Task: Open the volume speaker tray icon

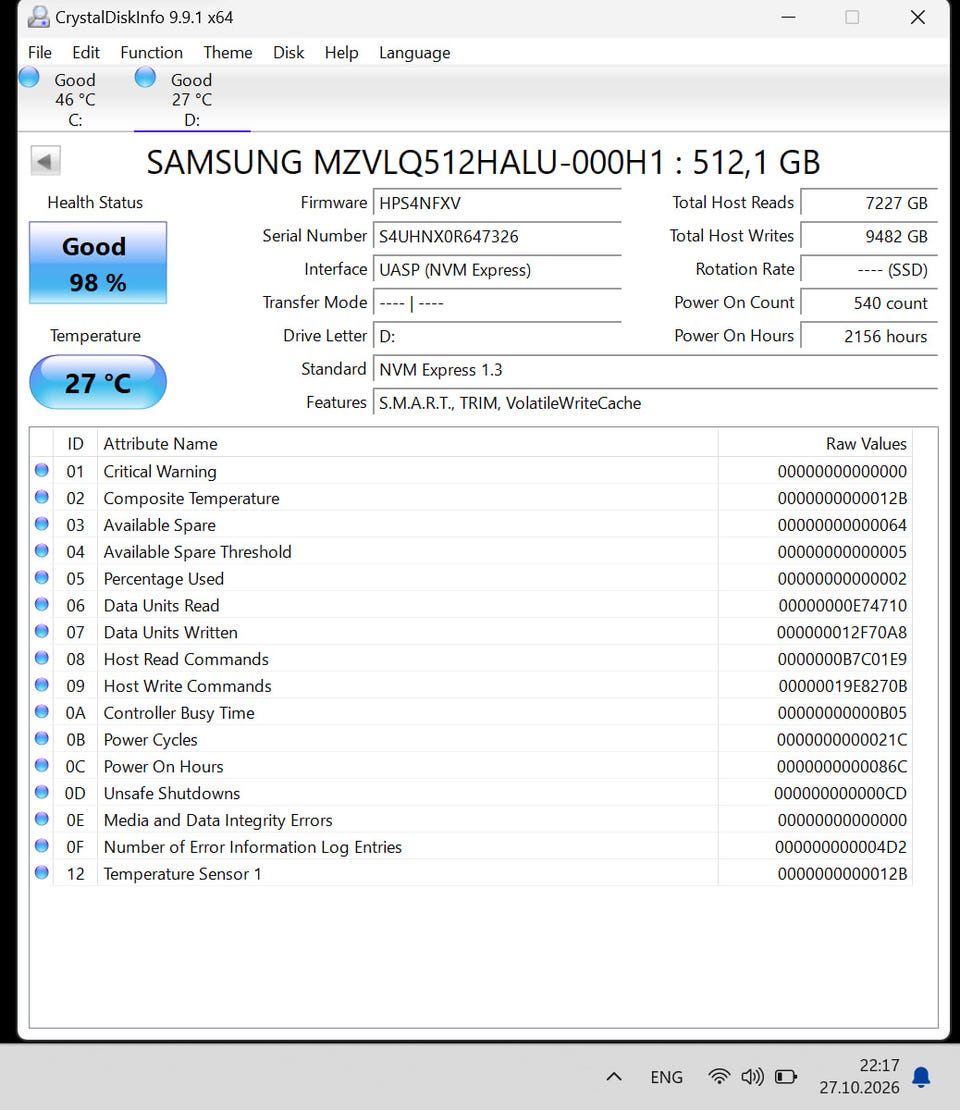Action: click(752, 1077)
